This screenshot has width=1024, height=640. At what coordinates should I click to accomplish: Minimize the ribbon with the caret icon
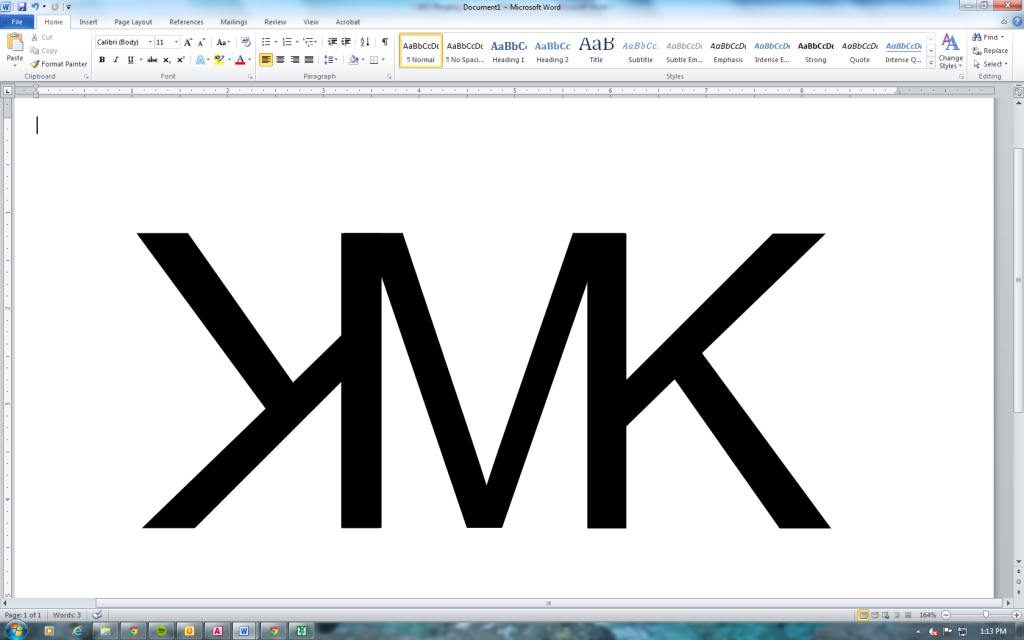1004,22
